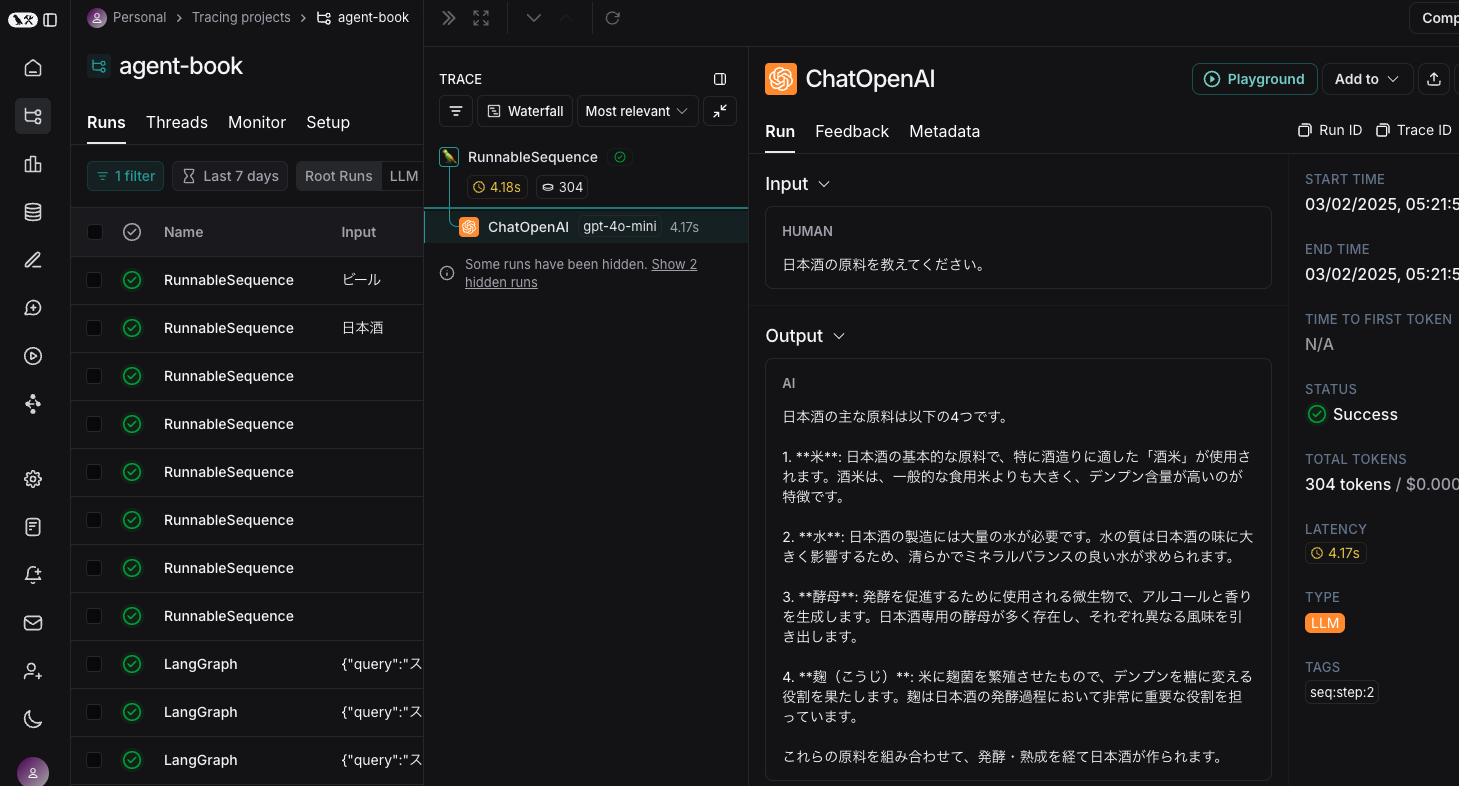Switch to the Monitor tab
Viewport: 1459px width, 786px height.
point(257,122)
